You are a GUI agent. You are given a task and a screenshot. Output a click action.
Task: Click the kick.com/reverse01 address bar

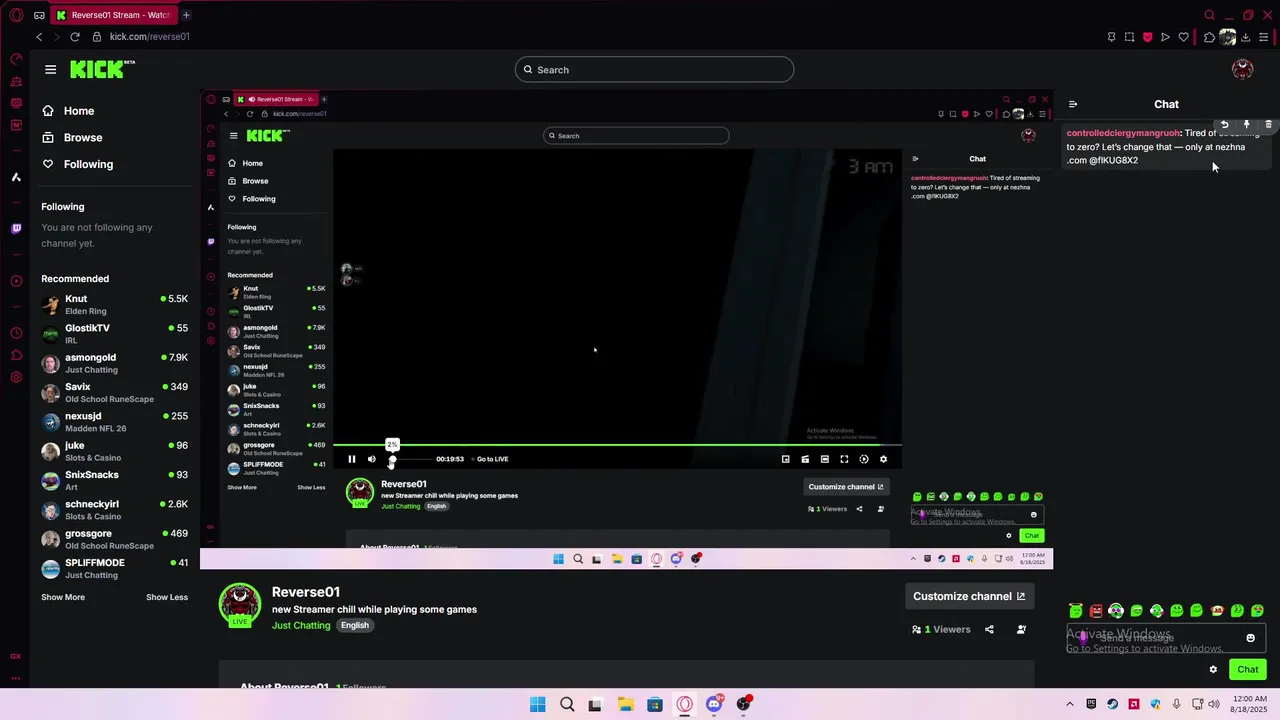tap(150, 37)
